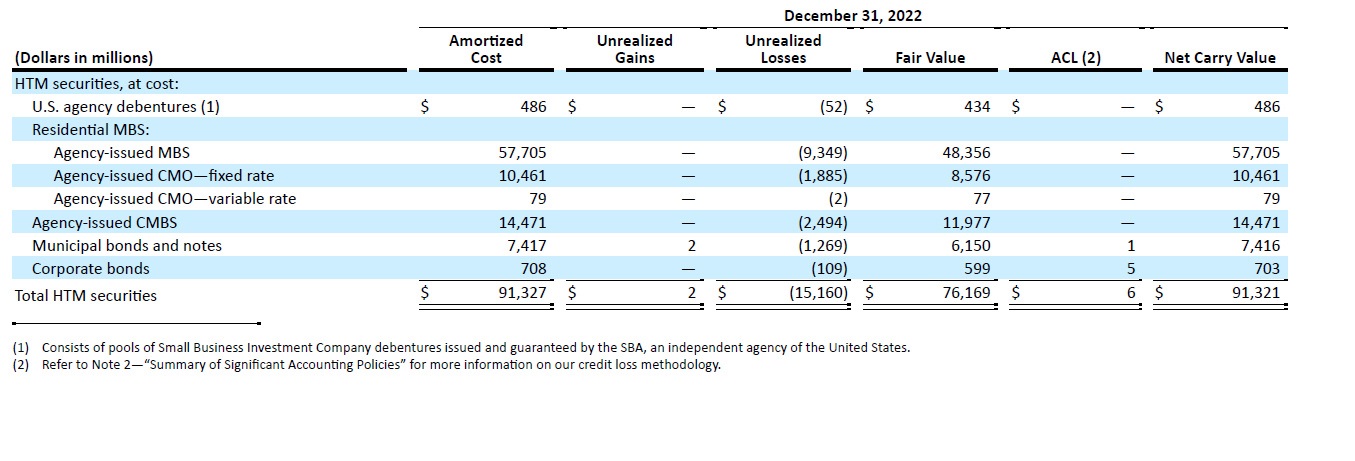Image resolution: width=1355 pixels, height=461 pixels.
Task: Select the Amortized Cost column header
Action: (486, 49)
